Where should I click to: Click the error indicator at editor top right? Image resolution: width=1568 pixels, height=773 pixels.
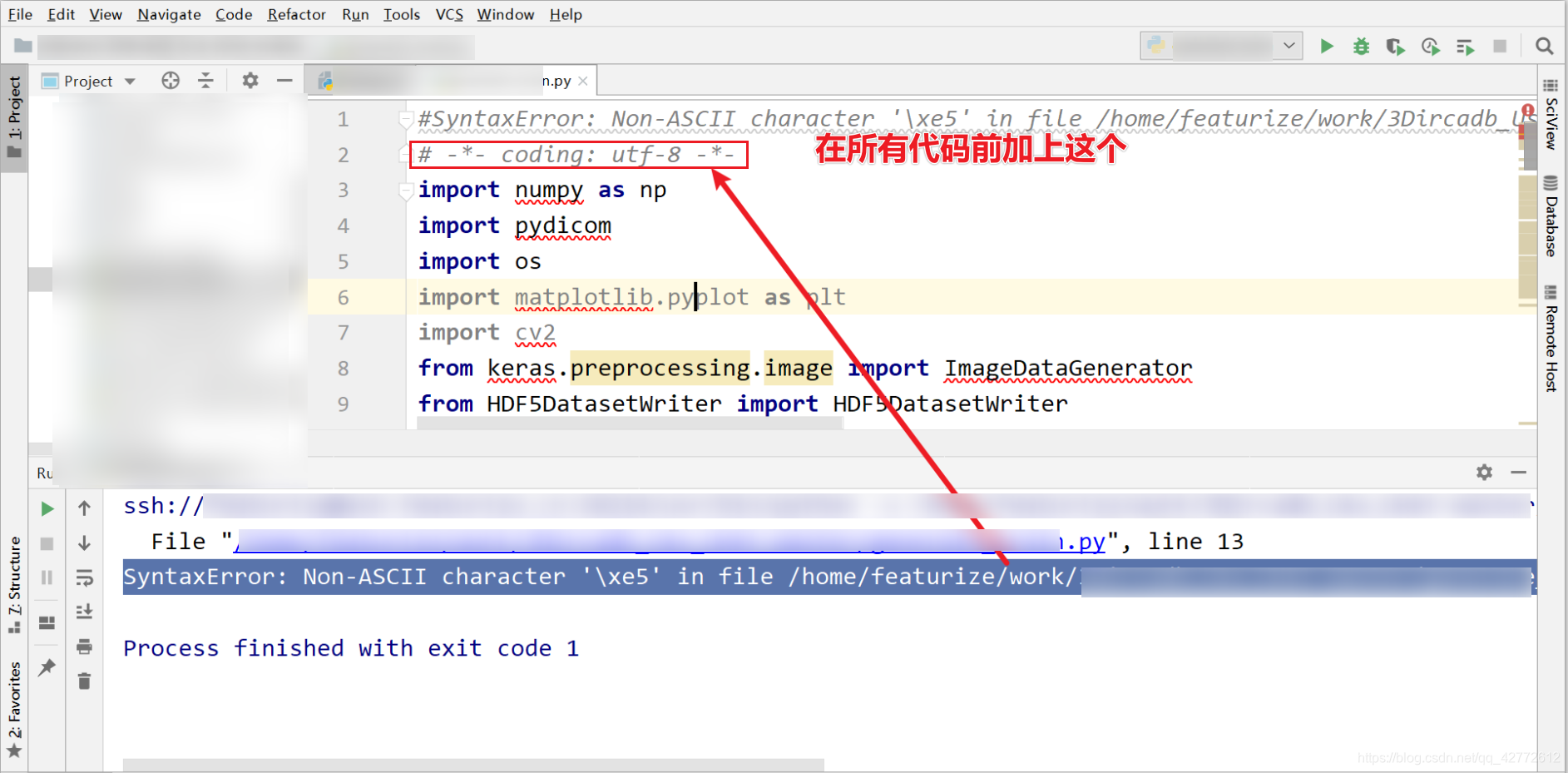[1528, 110]
